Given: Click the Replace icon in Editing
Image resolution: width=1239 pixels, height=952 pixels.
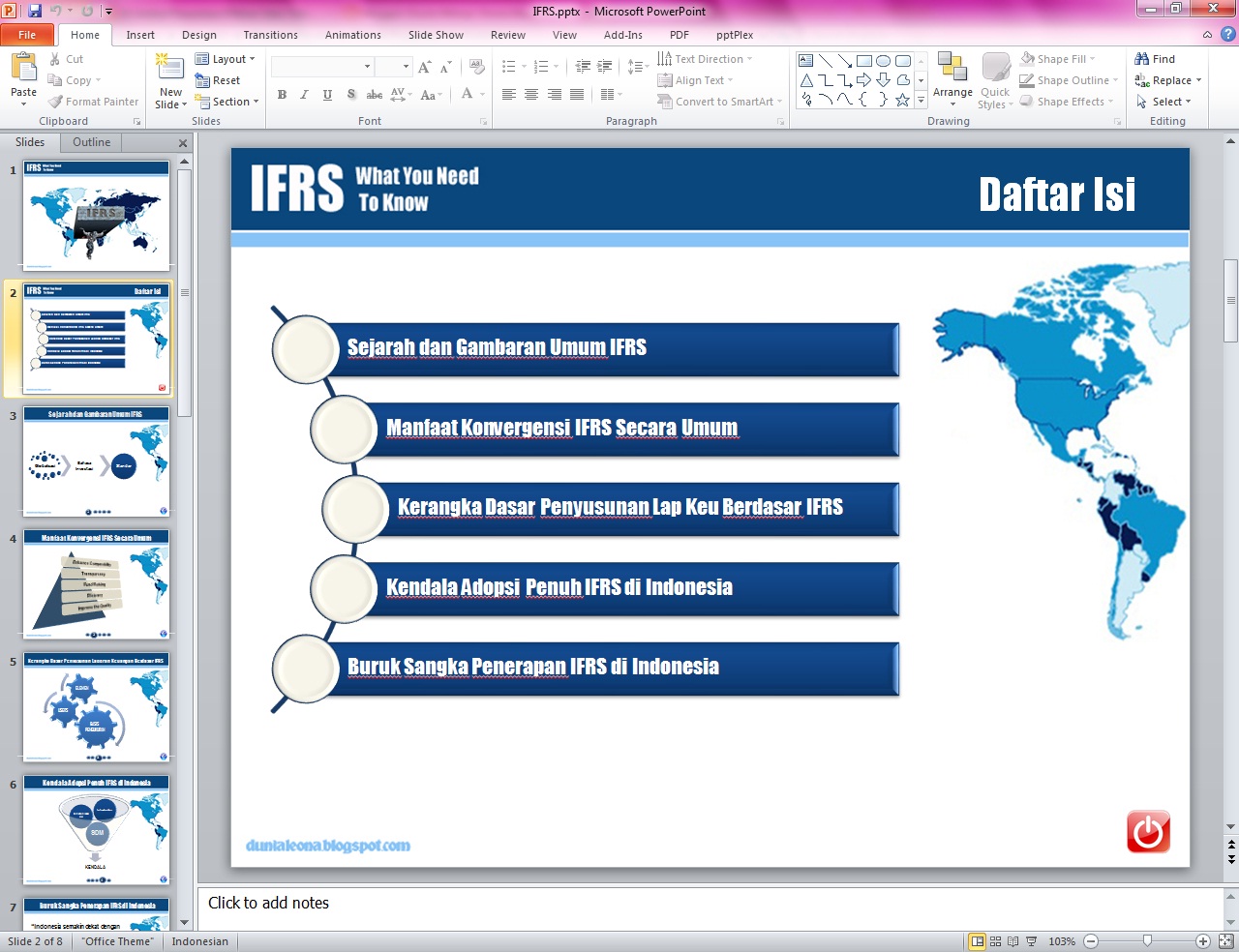Looking at the screenshot, I should (x=1142, y=80).
